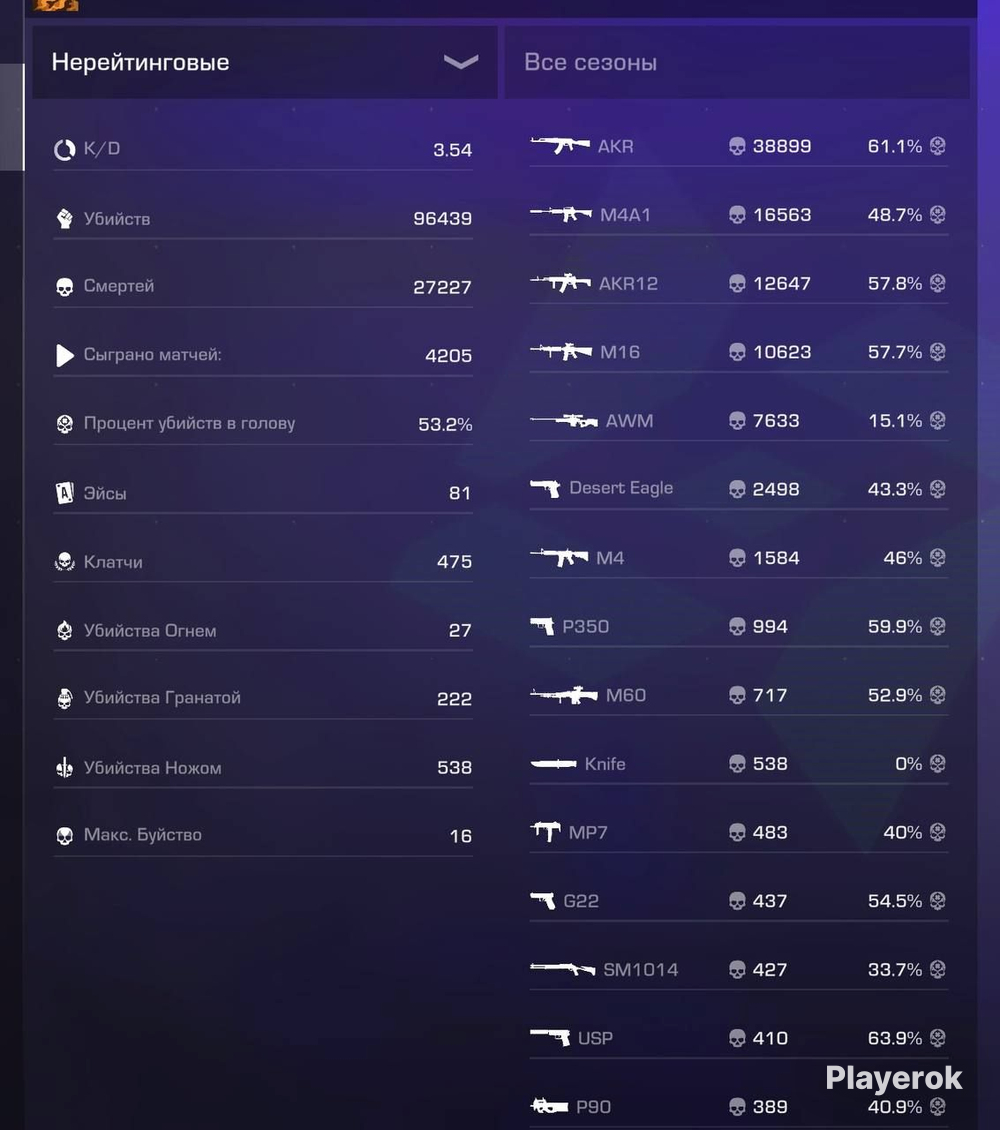Click the headshot icon beside AKR 61.1%

point(937,146)
